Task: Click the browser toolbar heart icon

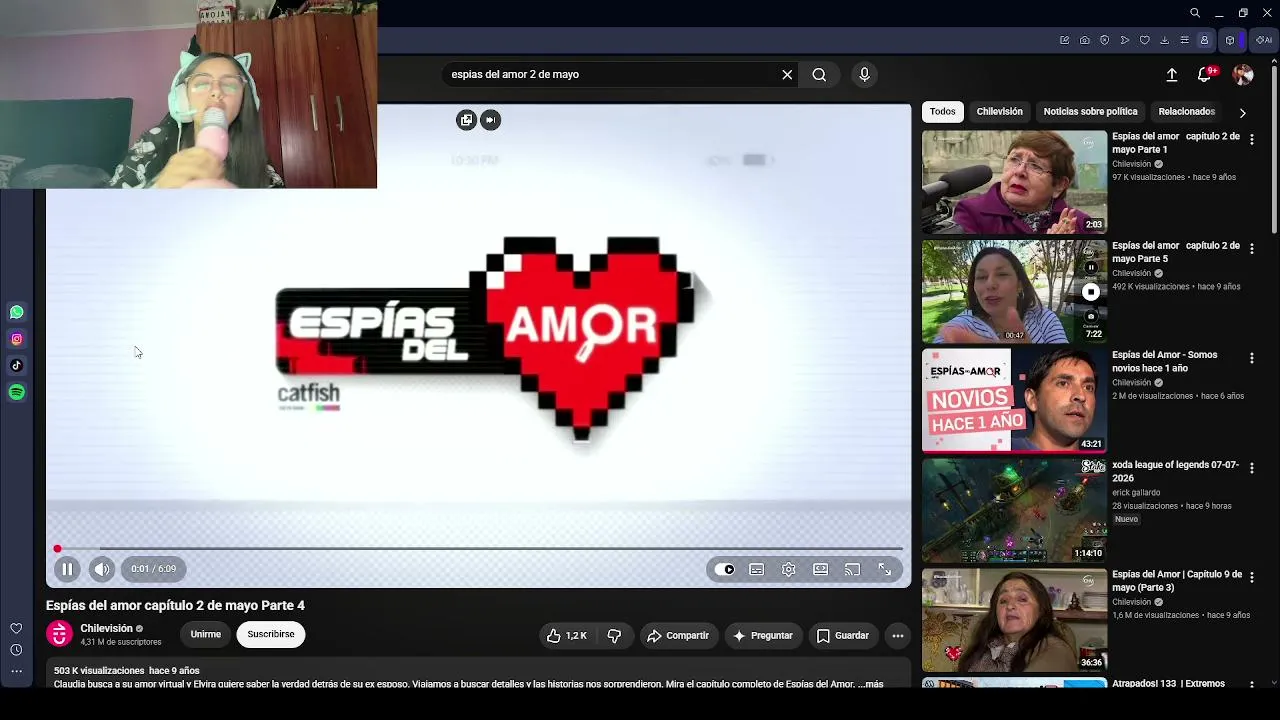Action: pyautogui.click(x=1144, y=40)
